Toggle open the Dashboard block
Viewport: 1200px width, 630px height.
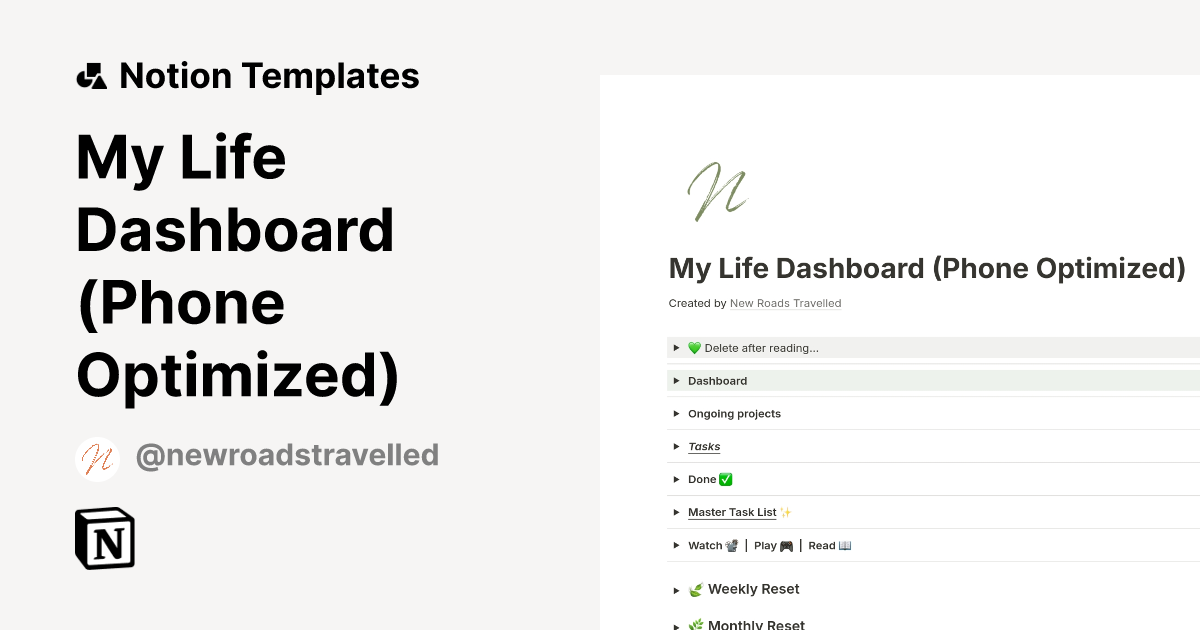click(676, 380)
